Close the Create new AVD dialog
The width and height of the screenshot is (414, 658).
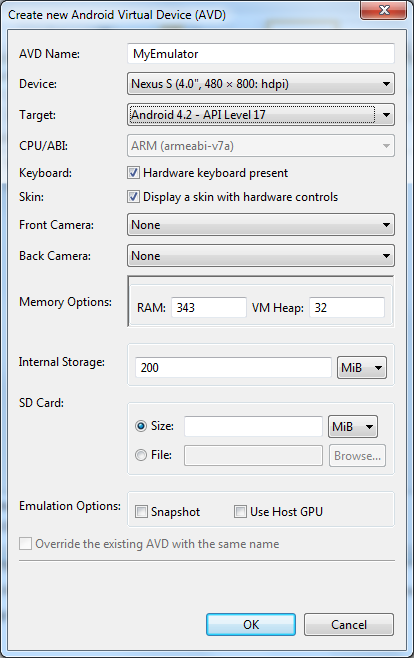pos(383,10)
